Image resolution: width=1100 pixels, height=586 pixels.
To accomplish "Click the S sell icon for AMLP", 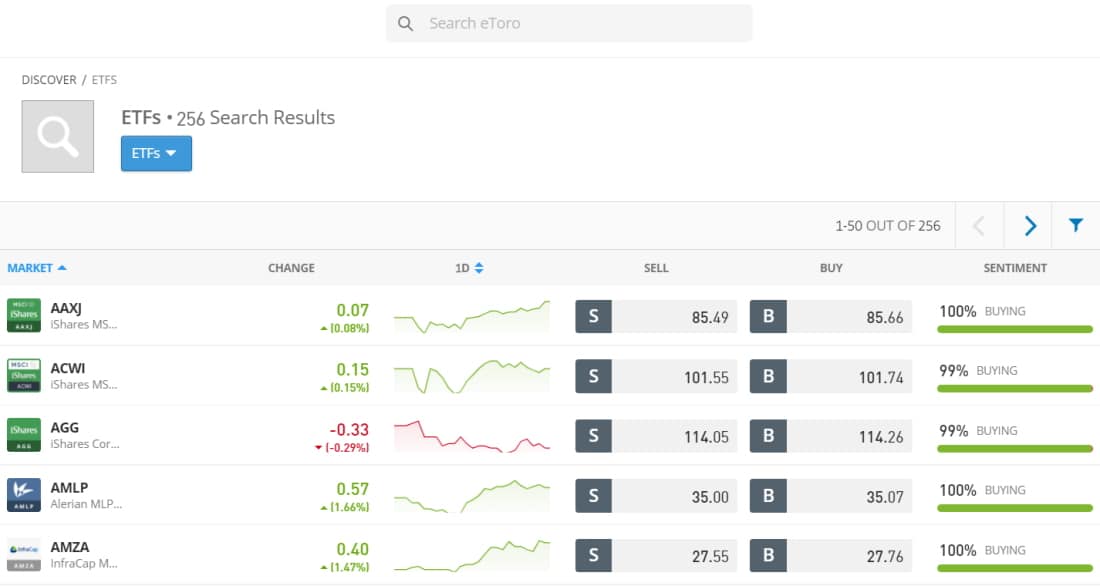I will pyautogui.click(x=593, y=496).
